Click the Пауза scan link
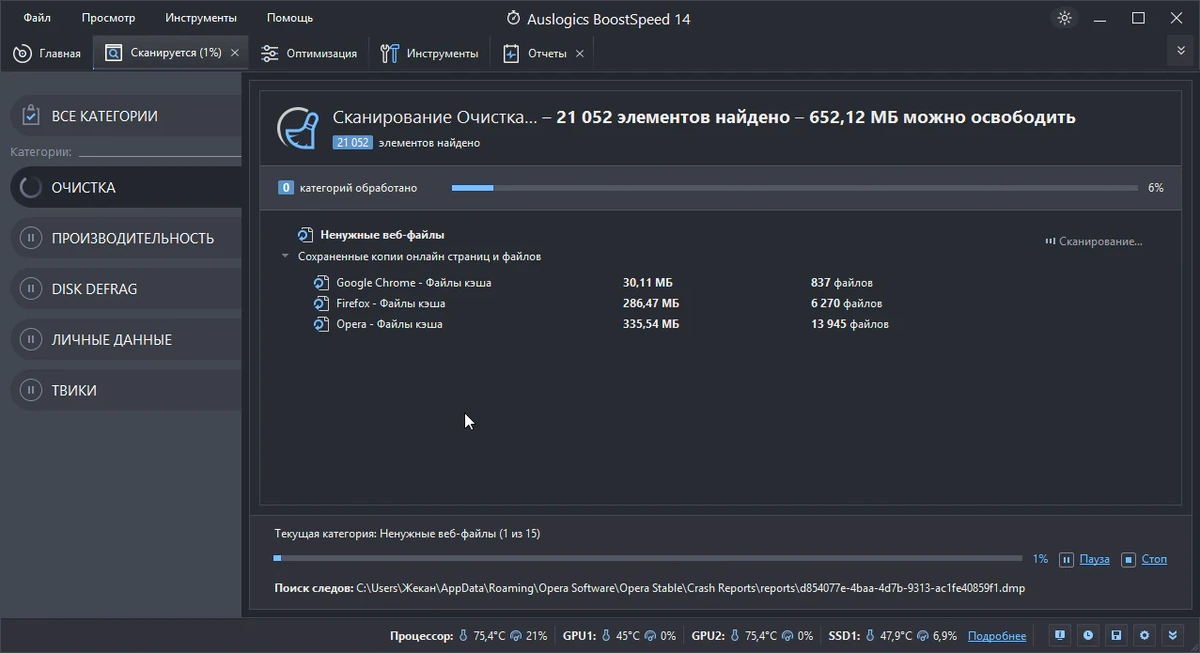The image size is (1200, 653). [x=1094, y=559]
